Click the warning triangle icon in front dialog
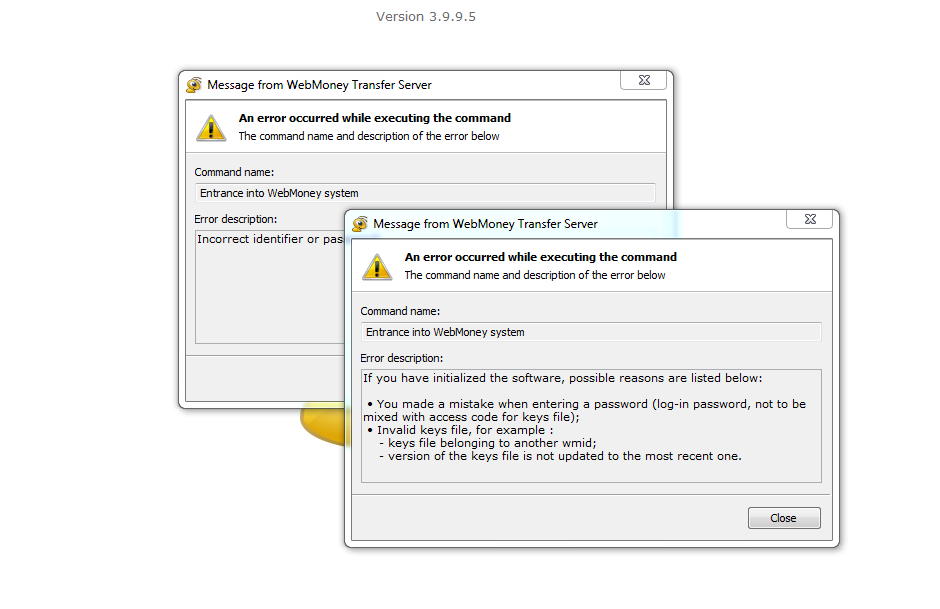Image resolution: width=940 pixels, height=609 pixels. (377, 267)
